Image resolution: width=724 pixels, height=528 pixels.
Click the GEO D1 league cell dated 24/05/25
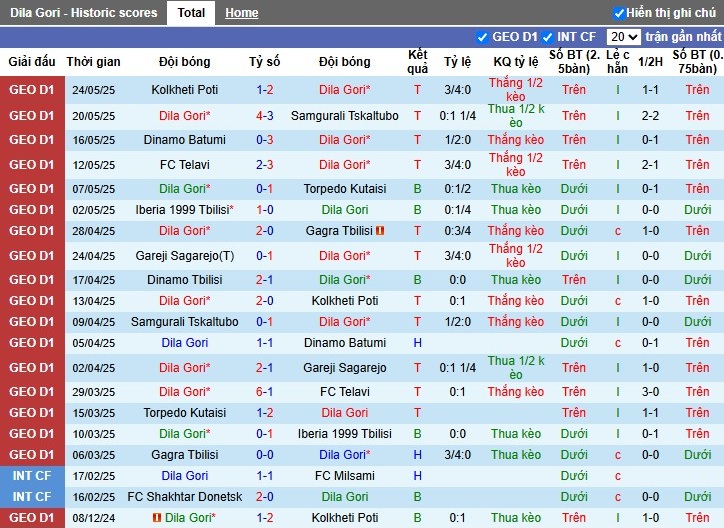(32, 90)
